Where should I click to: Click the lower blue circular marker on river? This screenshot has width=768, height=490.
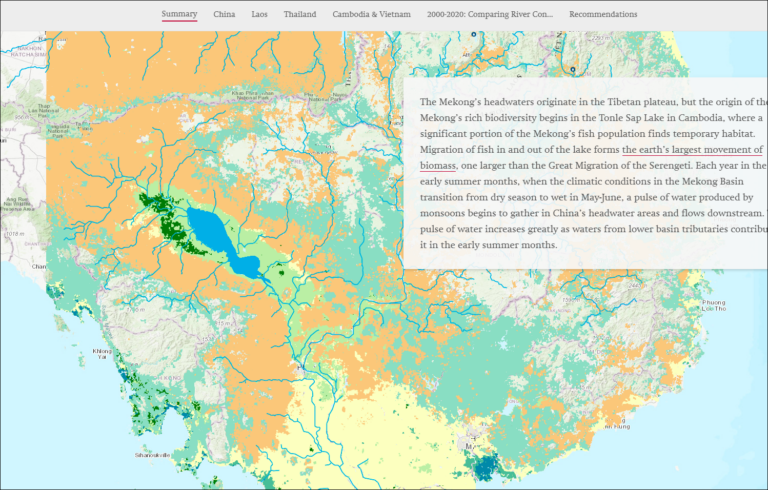click(x=573, y=70)
